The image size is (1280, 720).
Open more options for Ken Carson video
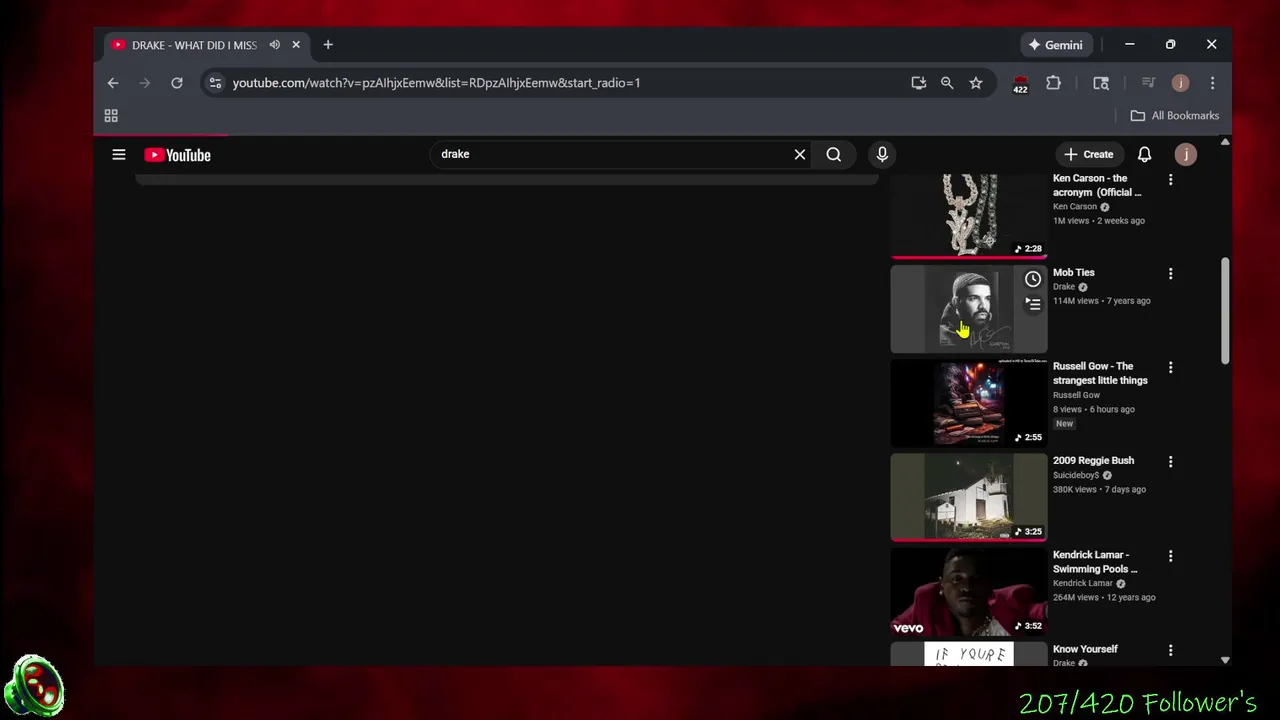click(x=1170, y=180)
